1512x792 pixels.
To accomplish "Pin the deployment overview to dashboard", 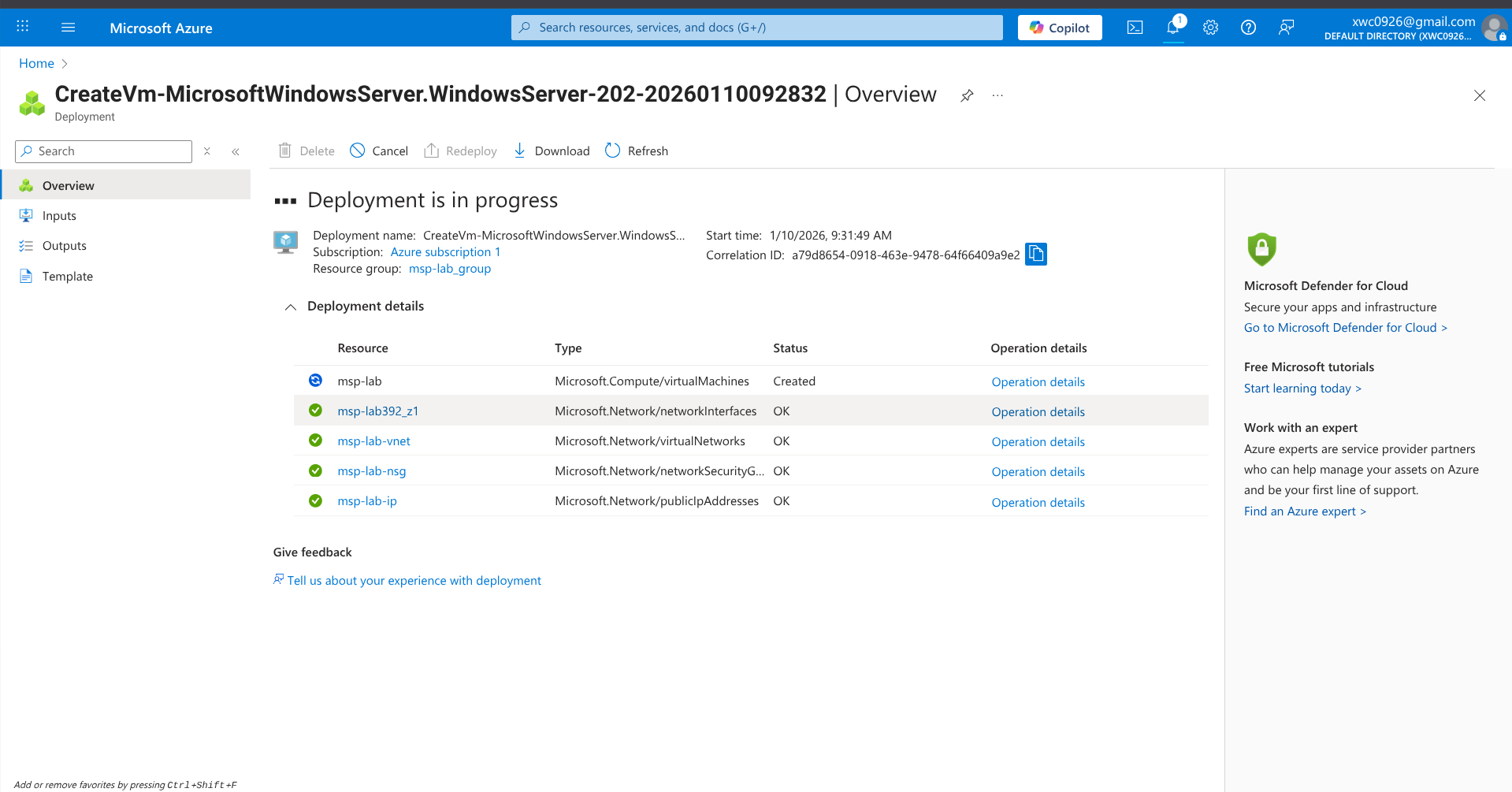I will click(966, 95).
